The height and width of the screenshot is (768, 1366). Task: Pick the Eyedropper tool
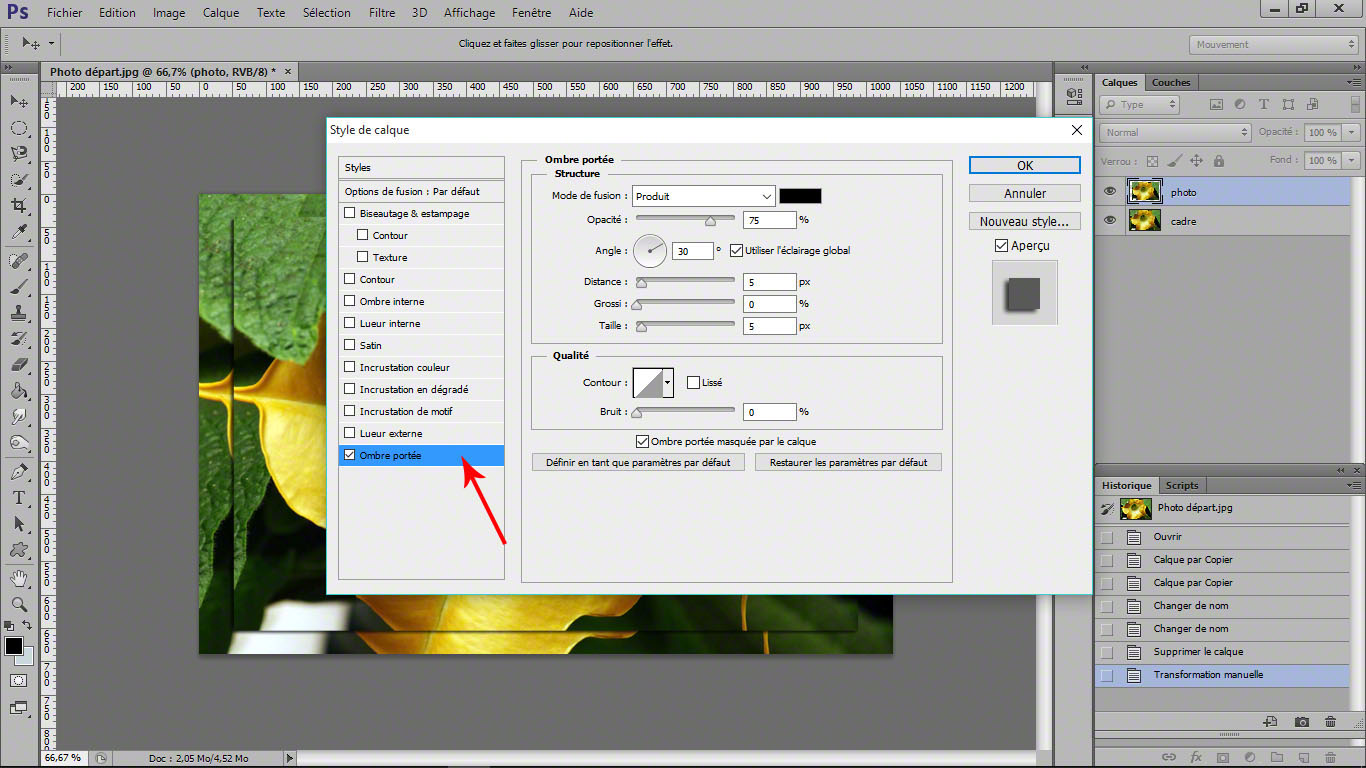point(19,232)
